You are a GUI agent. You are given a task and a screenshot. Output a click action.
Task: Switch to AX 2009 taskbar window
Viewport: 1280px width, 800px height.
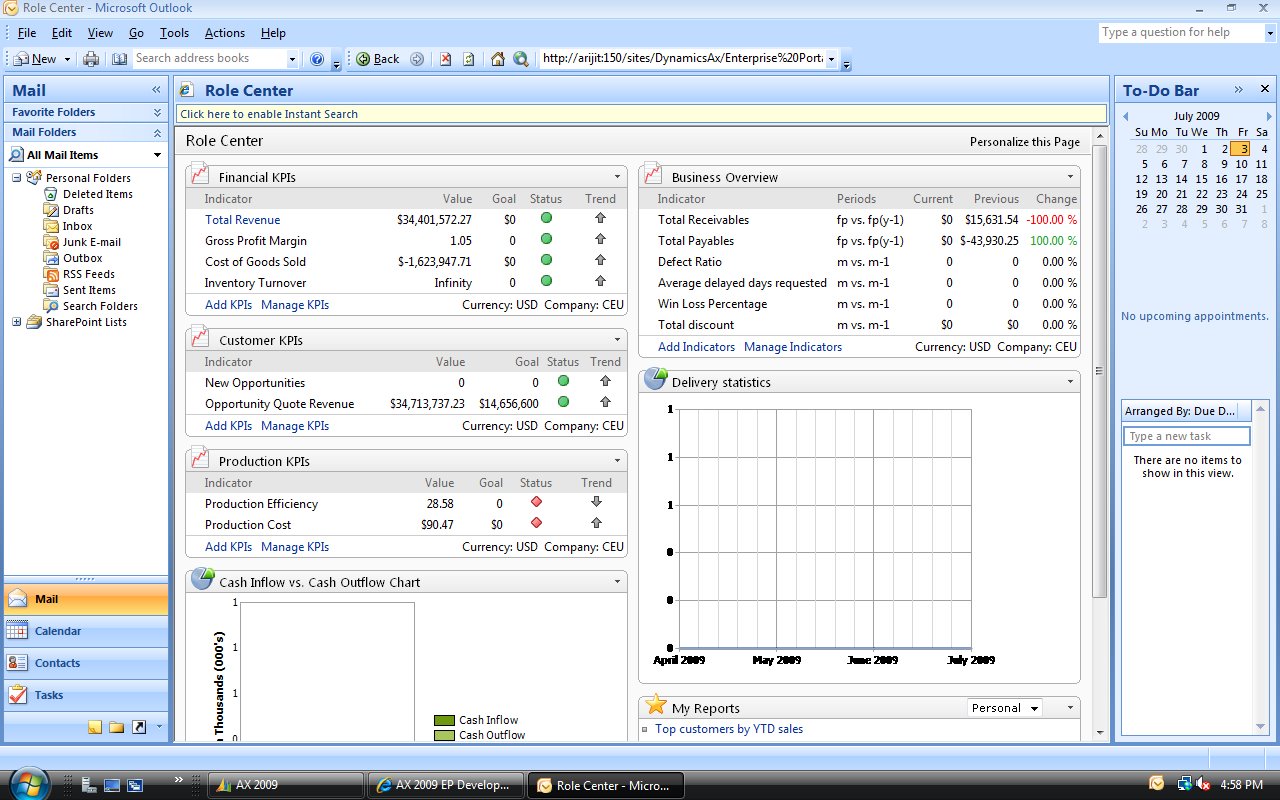point(285,785)
